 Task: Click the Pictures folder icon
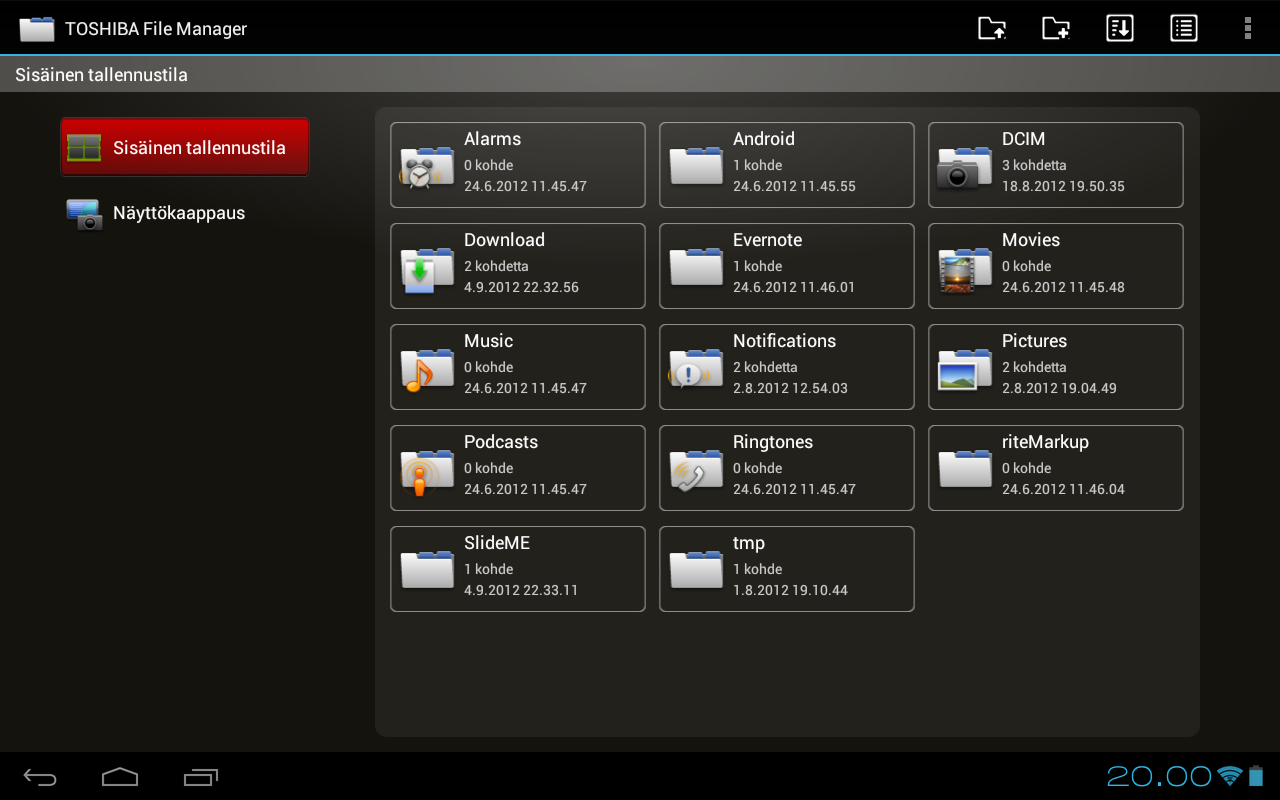point(965,369)
